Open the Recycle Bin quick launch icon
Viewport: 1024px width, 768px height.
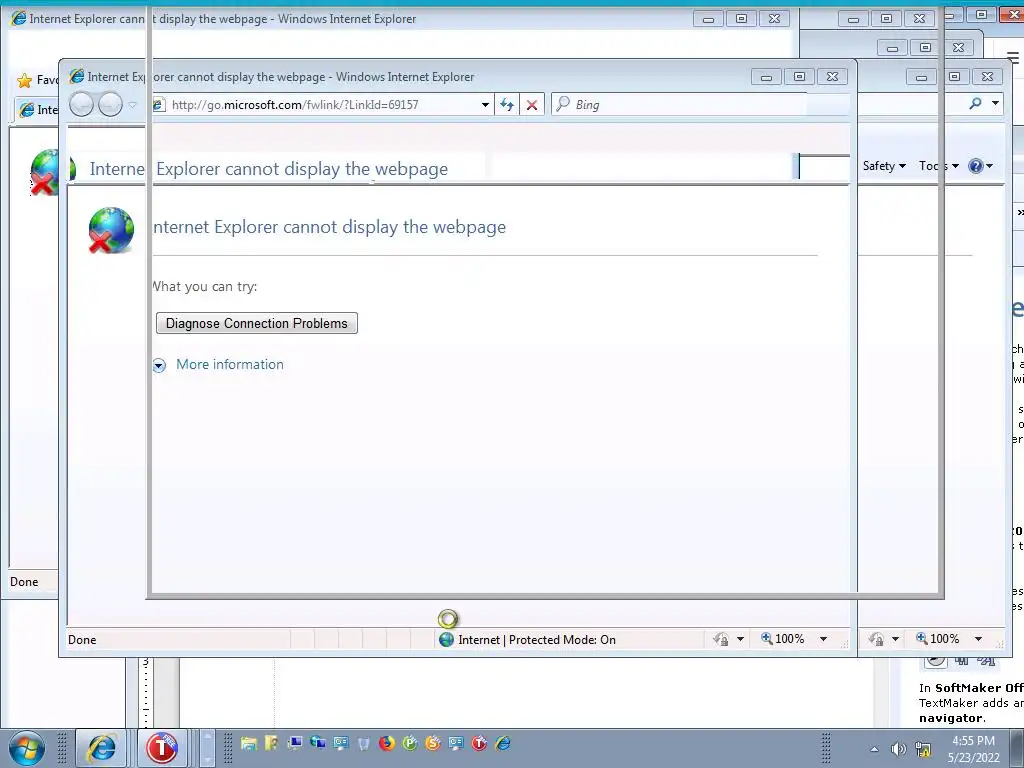click(x=364, y=743)
